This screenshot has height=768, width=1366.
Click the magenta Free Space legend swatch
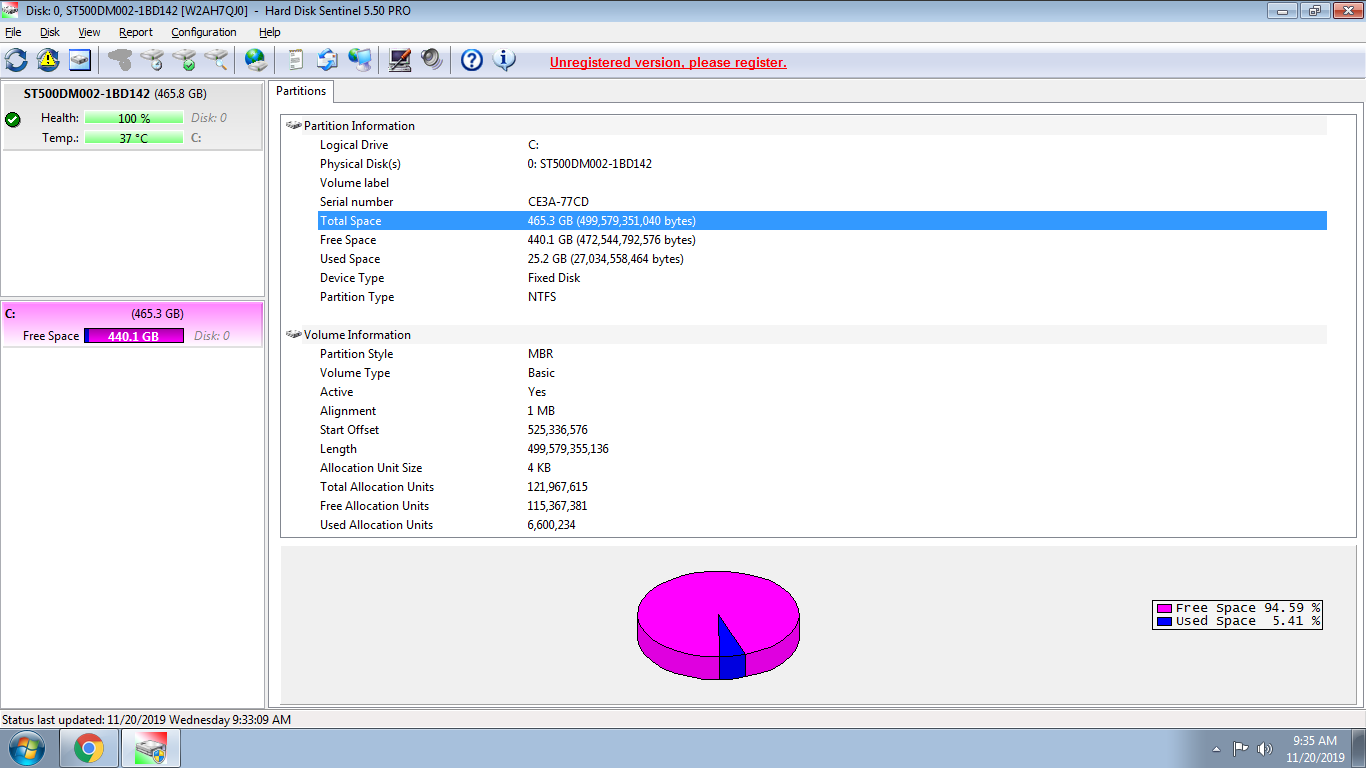1164,608
